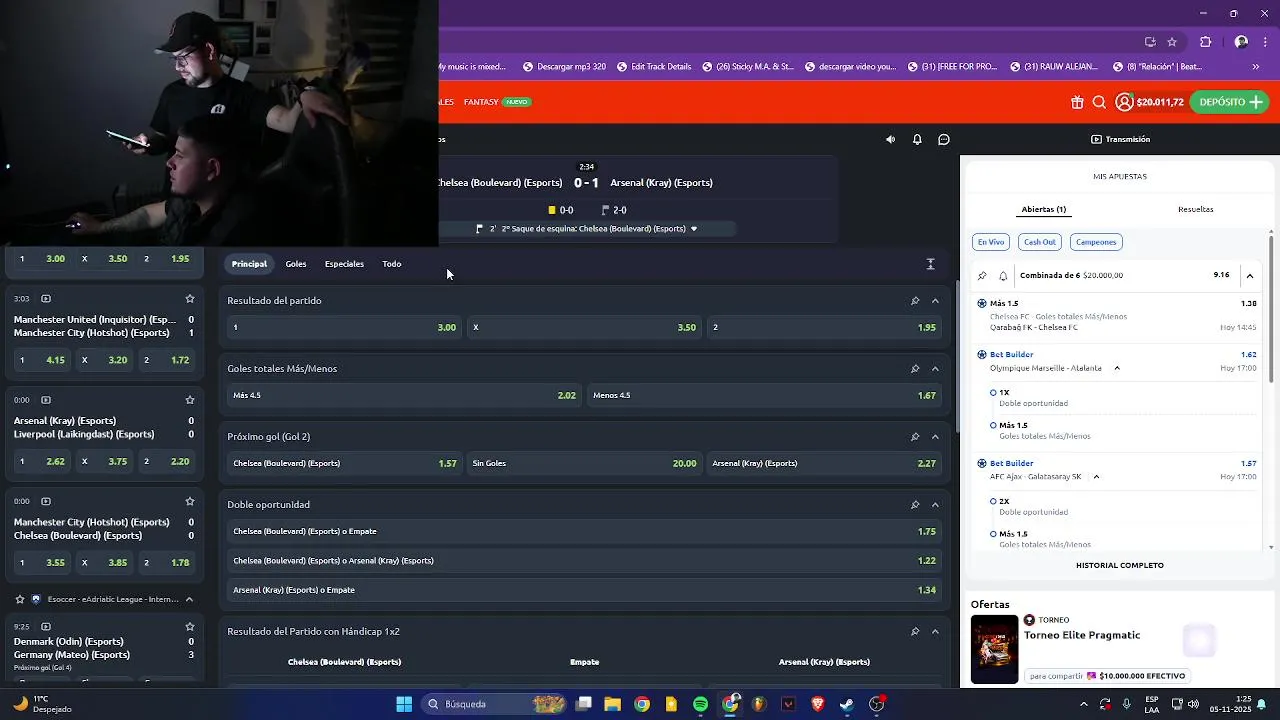
Task: Pin the Goles totales Más/Menos market
Action: click(x=915, y=369)
